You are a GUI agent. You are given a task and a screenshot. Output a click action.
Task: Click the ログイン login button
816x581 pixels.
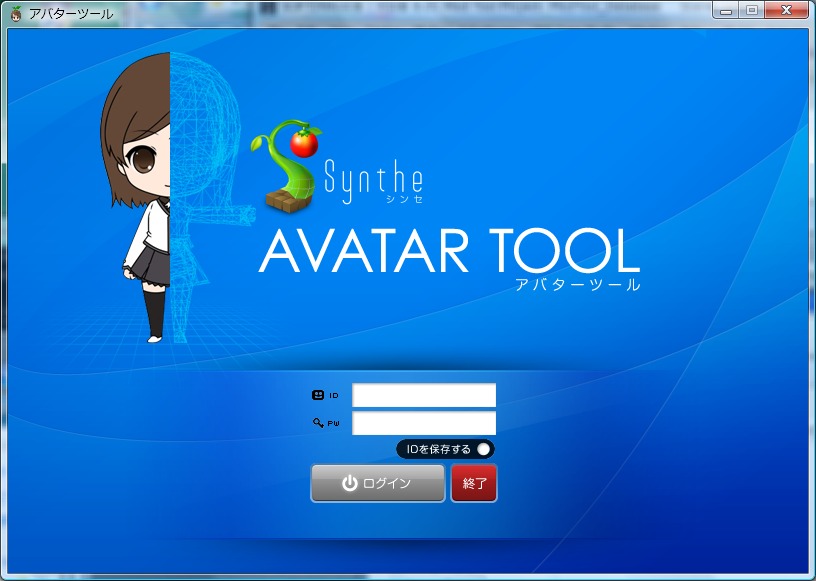coord(378,483)
